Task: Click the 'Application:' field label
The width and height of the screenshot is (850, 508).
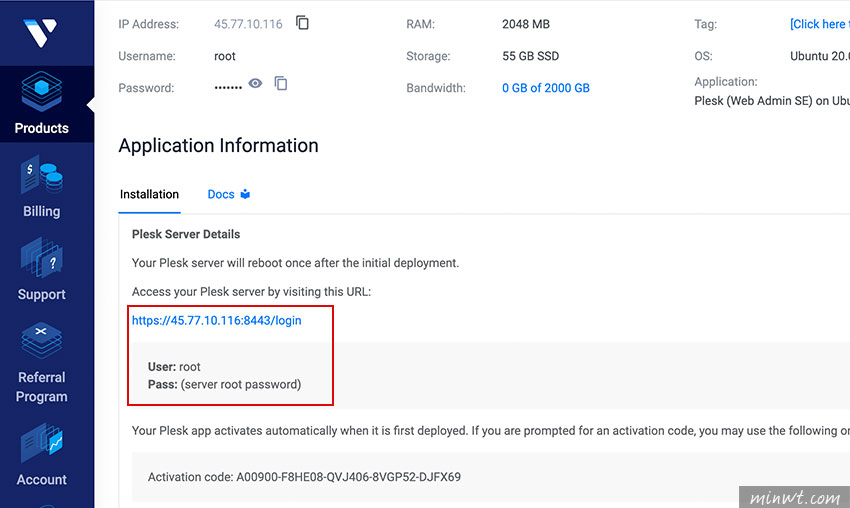Action: point(726,82)
